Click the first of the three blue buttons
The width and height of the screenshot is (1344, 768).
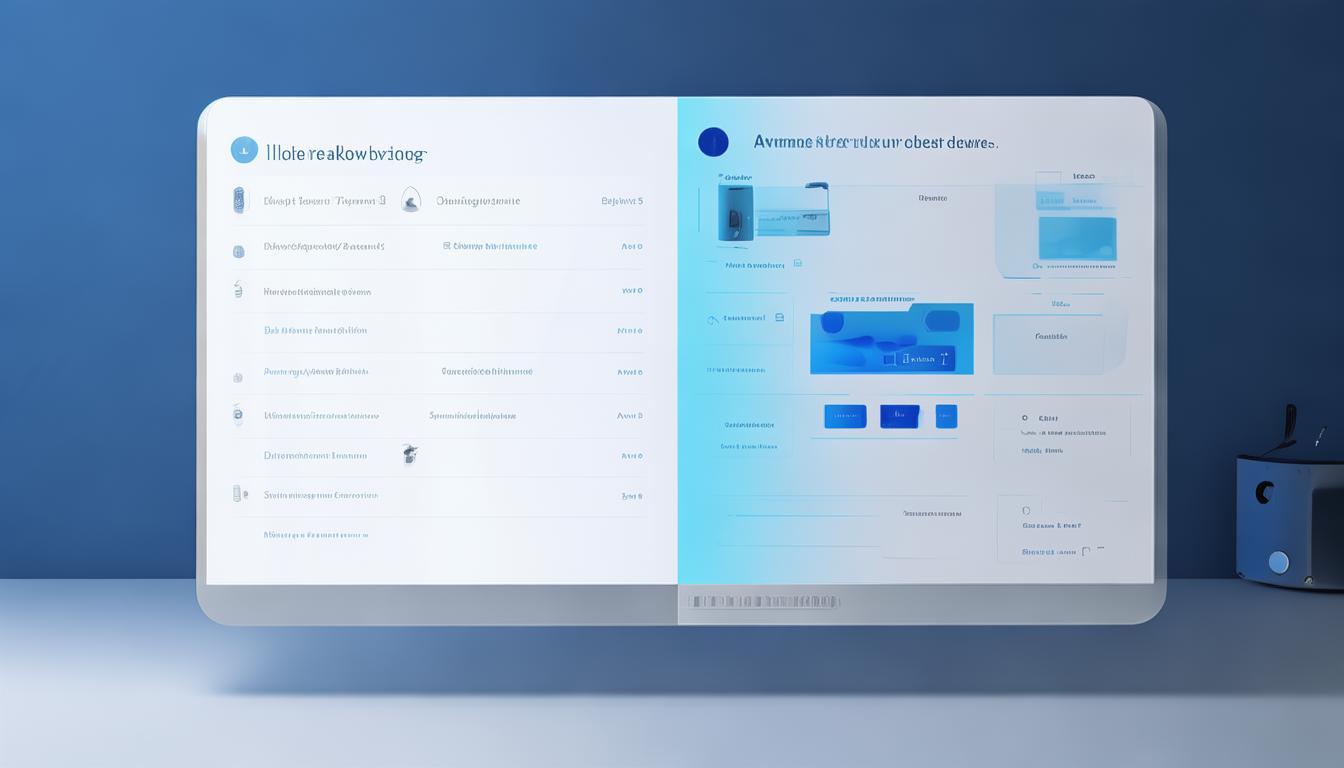pyautogui.click(x=844, y=416)
